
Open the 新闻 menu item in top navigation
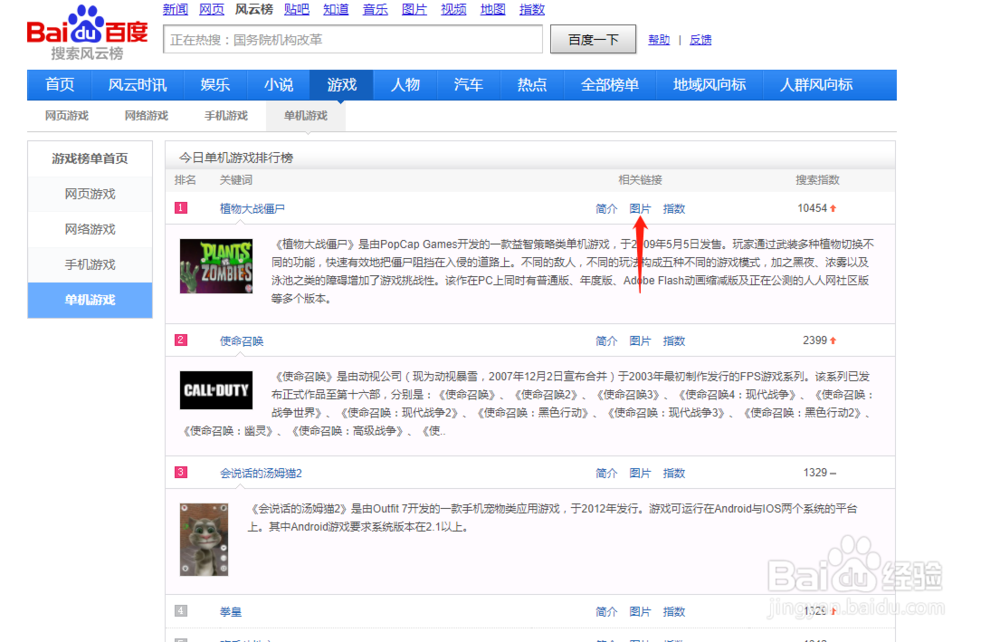(x=175, y=9)
